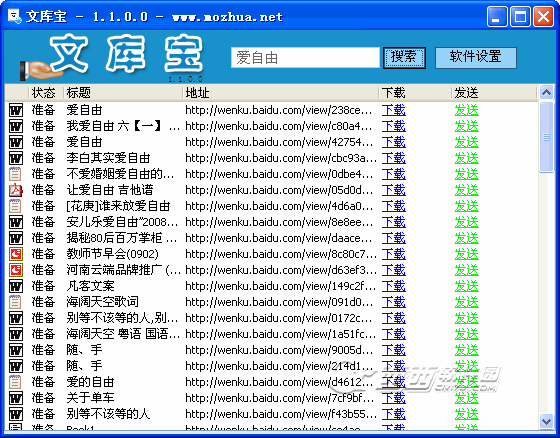Select Word icon beside 关于单车
This screenshot has height=438, width=560.
click(x=16, y=398)
